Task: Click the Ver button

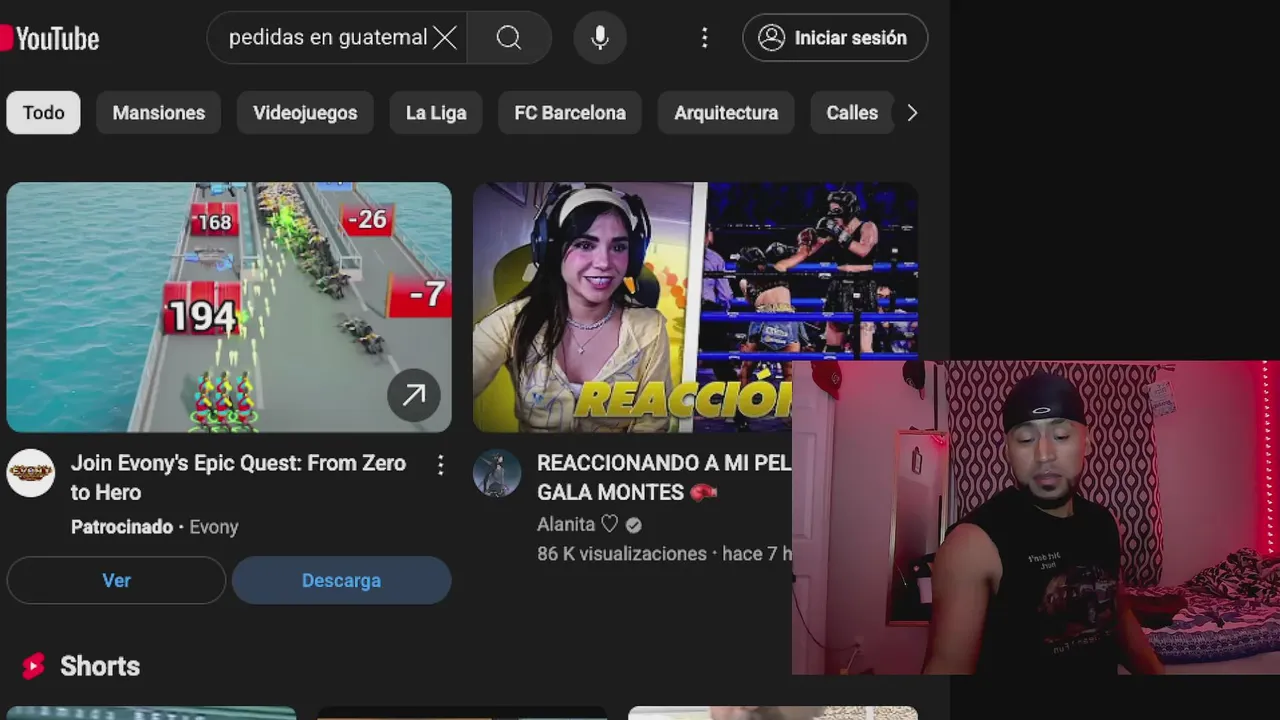Action: pos(116,580)
